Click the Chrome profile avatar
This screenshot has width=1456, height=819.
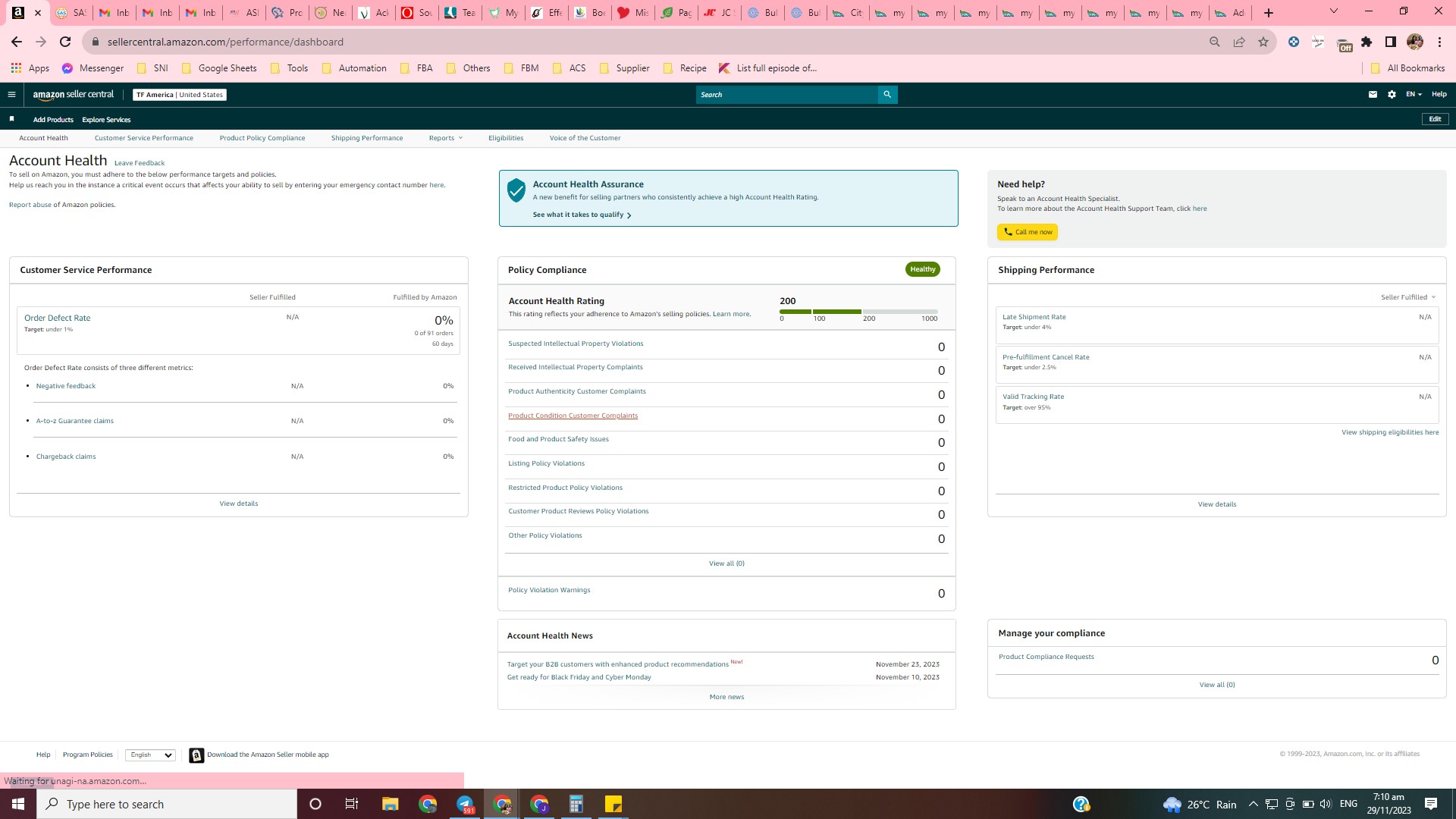pyautogui.click(x=1415, y=42)
